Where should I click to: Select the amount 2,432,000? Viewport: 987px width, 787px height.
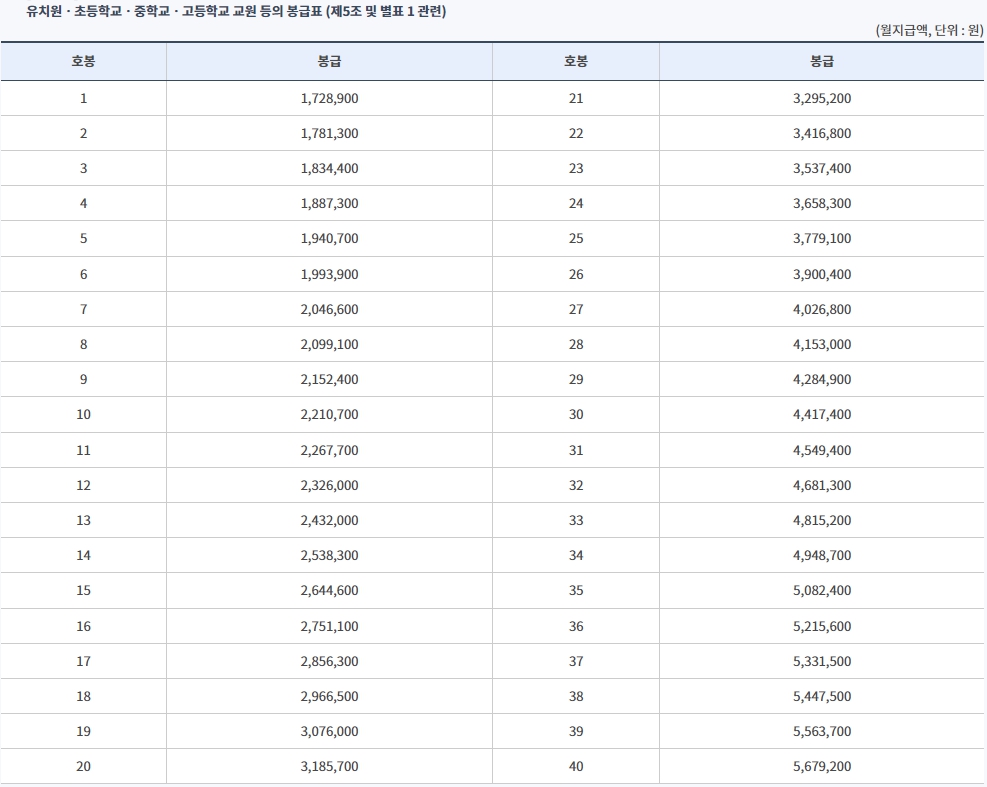pos(329,520)
